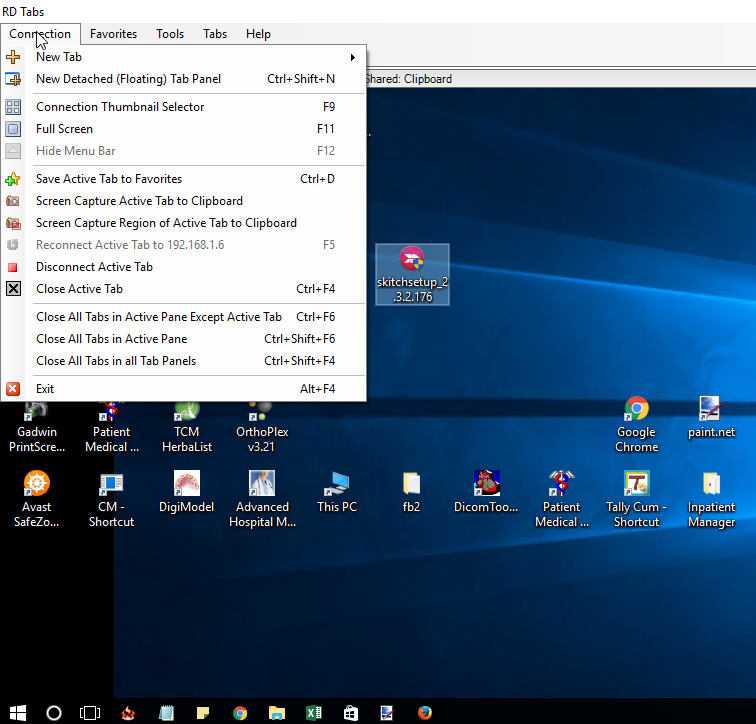Click the yellow plus New Tab icon
The image size is (756, 724).
(13, 57)
